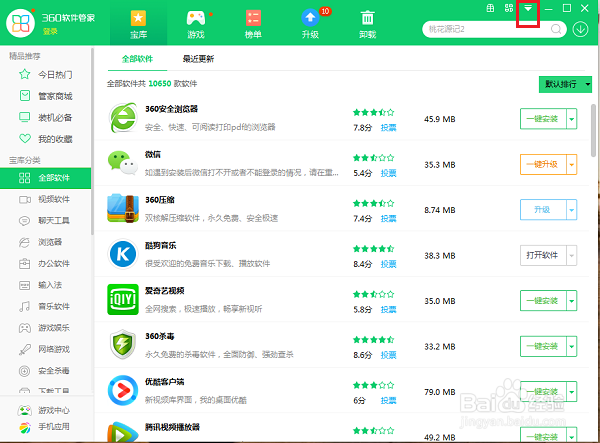Click the star rating of 360安全浏览器
This screenshot has height=443, width=600.
(x=373, y=112)
